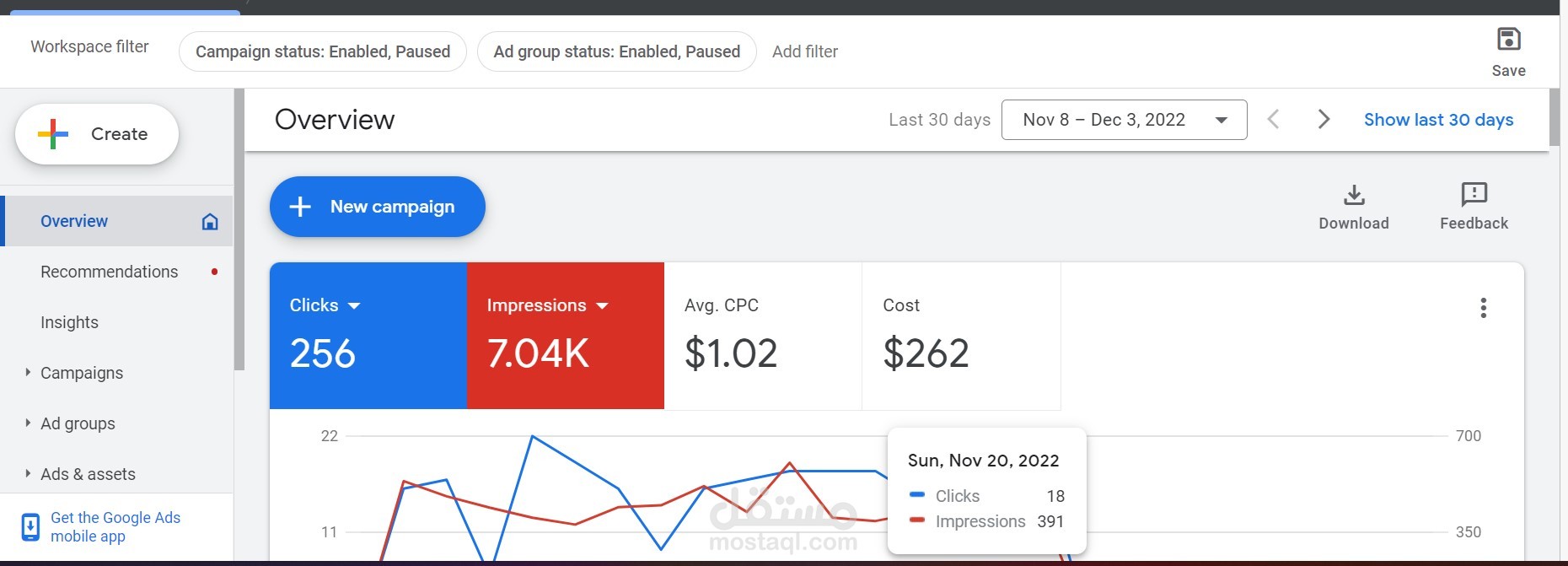1568x566 pixels.
Task: Click the 700 axis label on chart
Action: [1469, 436]
